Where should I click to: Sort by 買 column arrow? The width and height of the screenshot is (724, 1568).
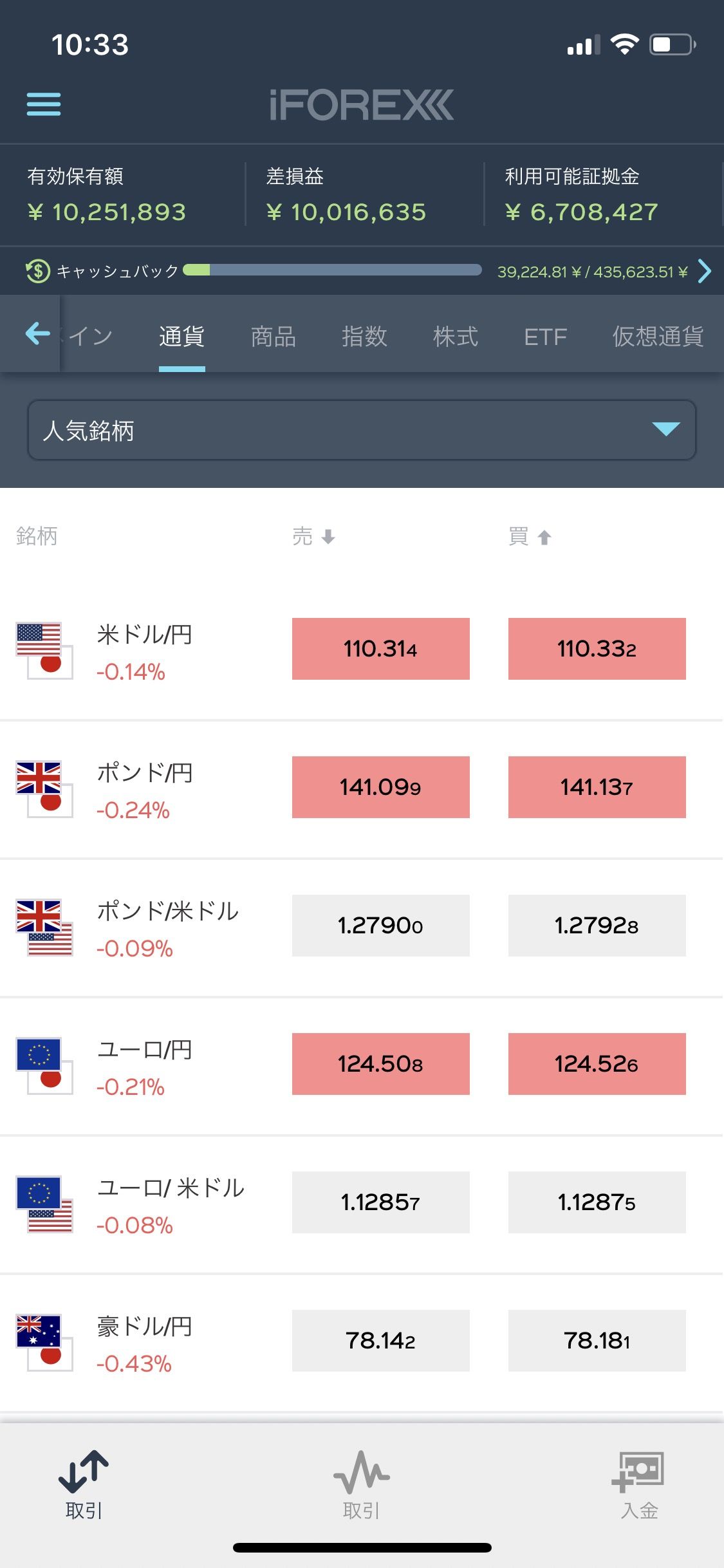pos(544,537)
